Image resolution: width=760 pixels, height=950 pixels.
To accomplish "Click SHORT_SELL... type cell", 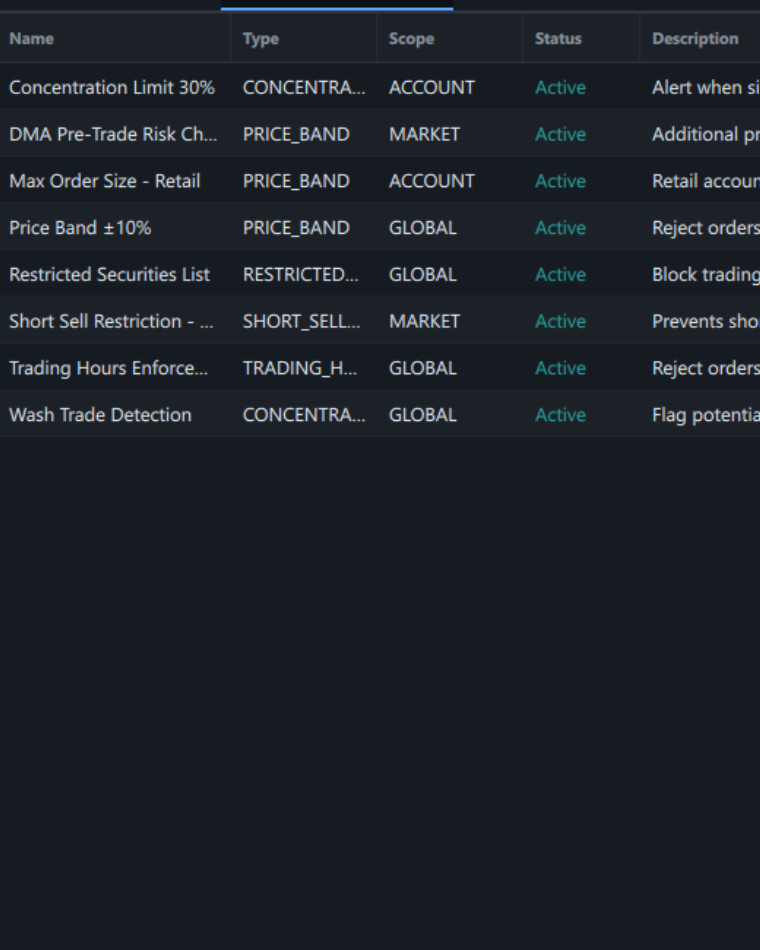I will 301,321.
